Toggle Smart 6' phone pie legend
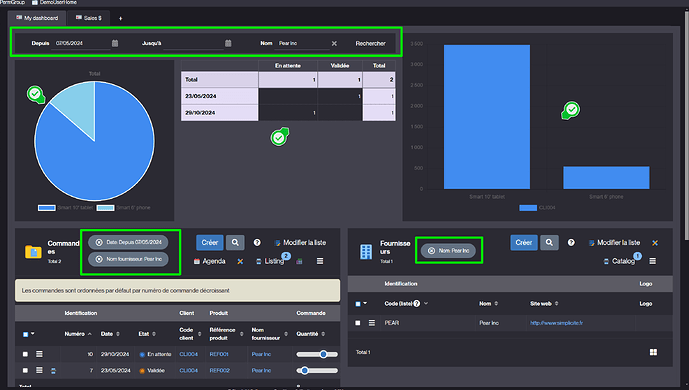This screenshot has height=390, width=689. (123, 208)
